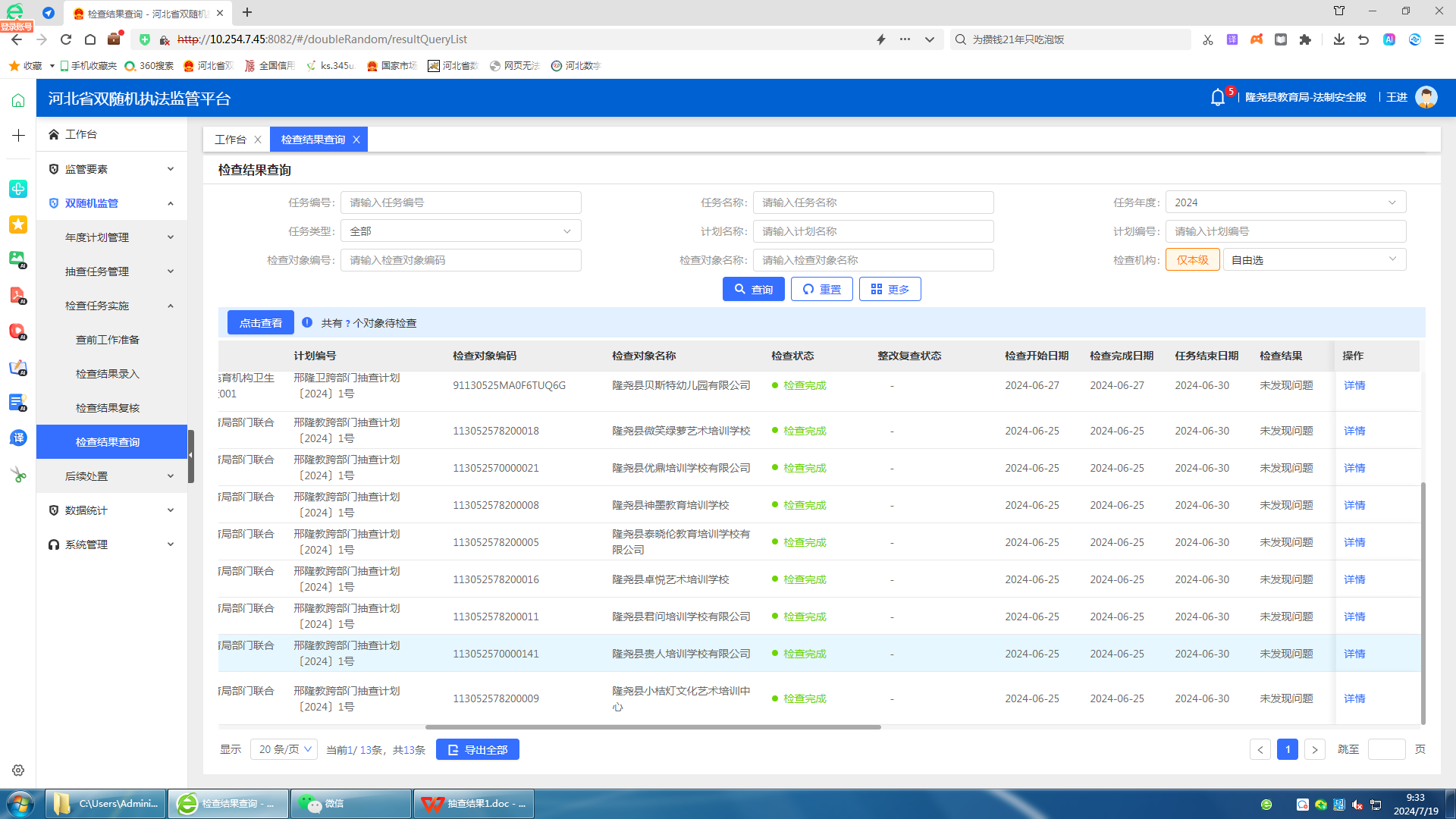Switch to the 工作台 tab
This screenshot has height=819, width=1456.
point(230,140)
